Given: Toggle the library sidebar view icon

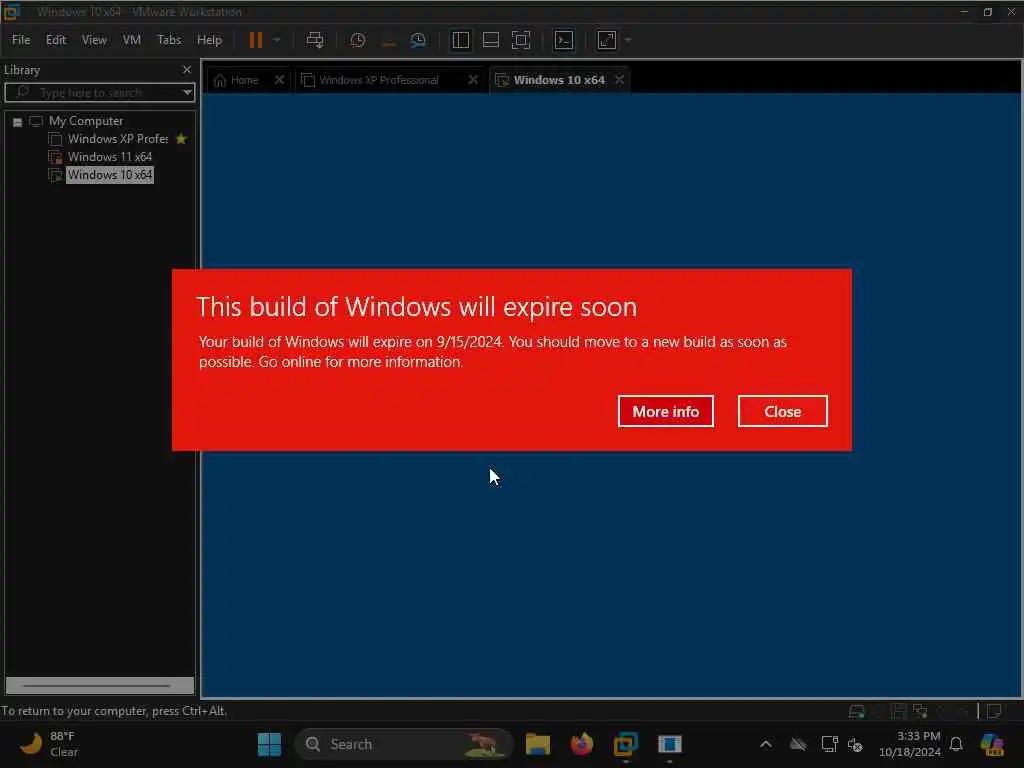Looking at the screenshot, I should click(460, 40).
